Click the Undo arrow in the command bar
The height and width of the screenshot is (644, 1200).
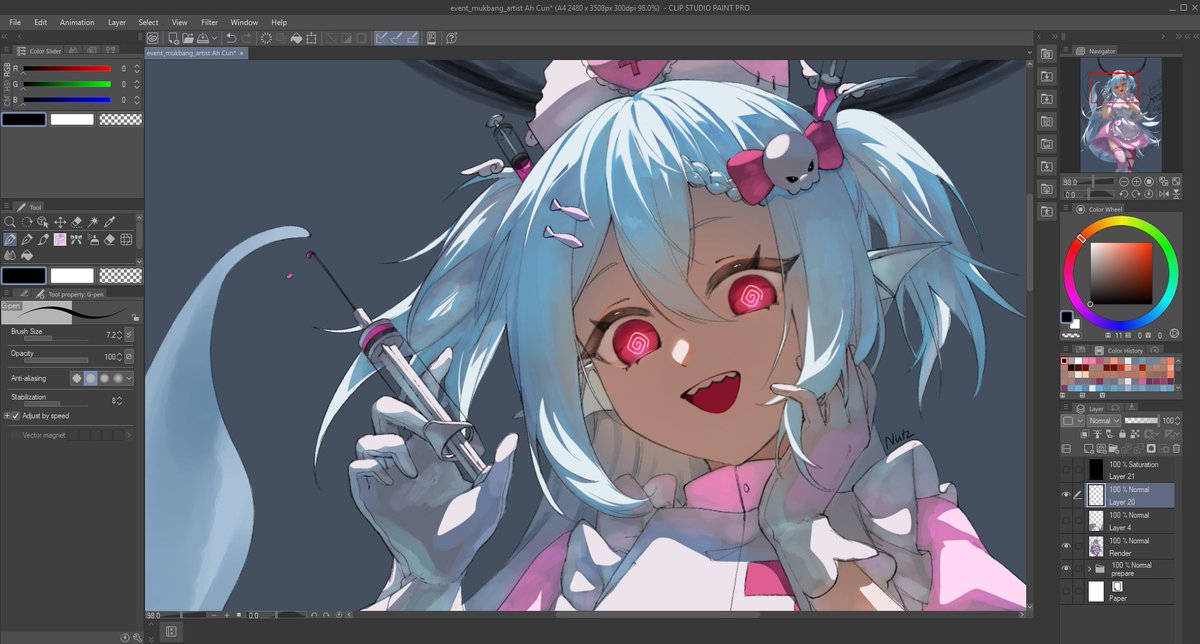click(x=231, y=38)
